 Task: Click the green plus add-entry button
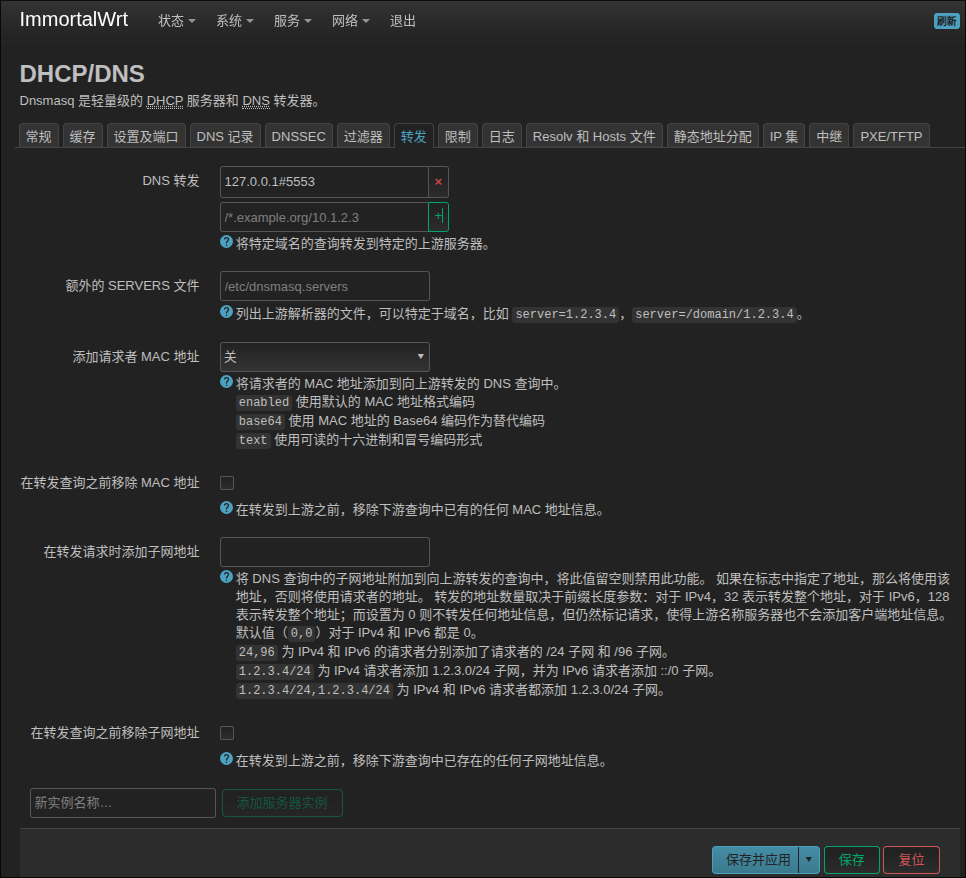(438, 217)
